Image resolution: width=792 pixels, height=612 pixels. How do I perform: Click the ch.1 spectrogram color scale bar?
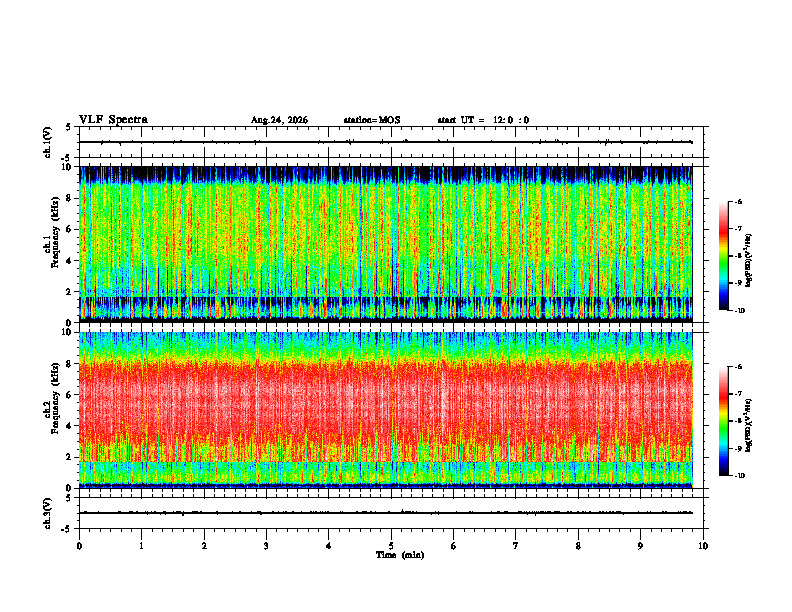point(724,256)
